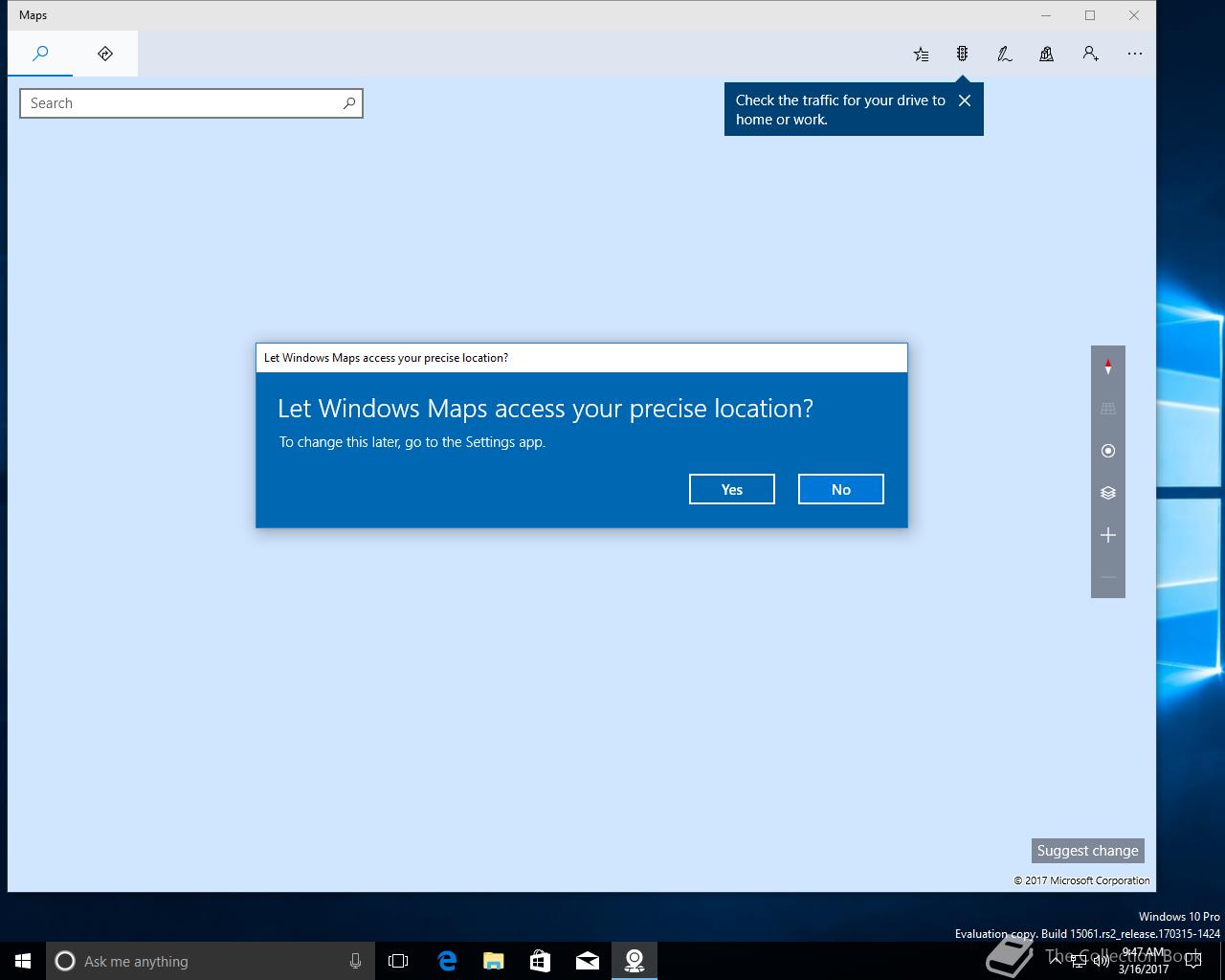This screenshot has height=980, width=1225.
Task: Show my location on map
Action: click(x=1108, y=451)
